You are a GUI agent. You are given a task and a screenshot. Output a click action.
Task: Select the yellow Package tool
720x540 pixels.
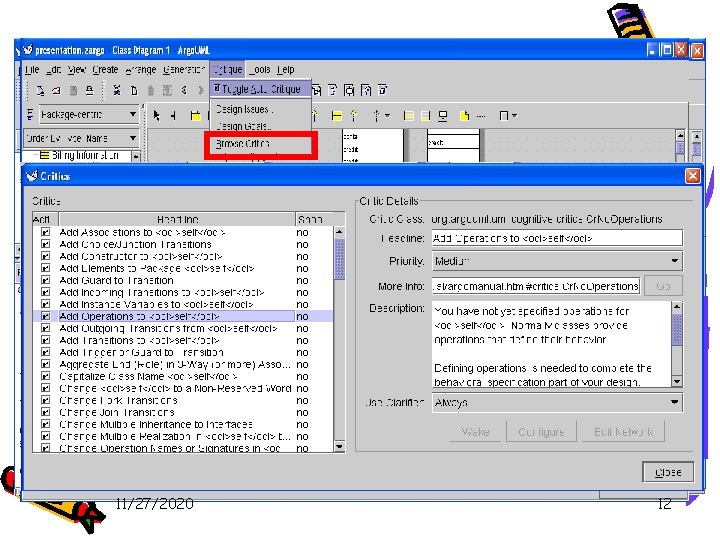195,115
